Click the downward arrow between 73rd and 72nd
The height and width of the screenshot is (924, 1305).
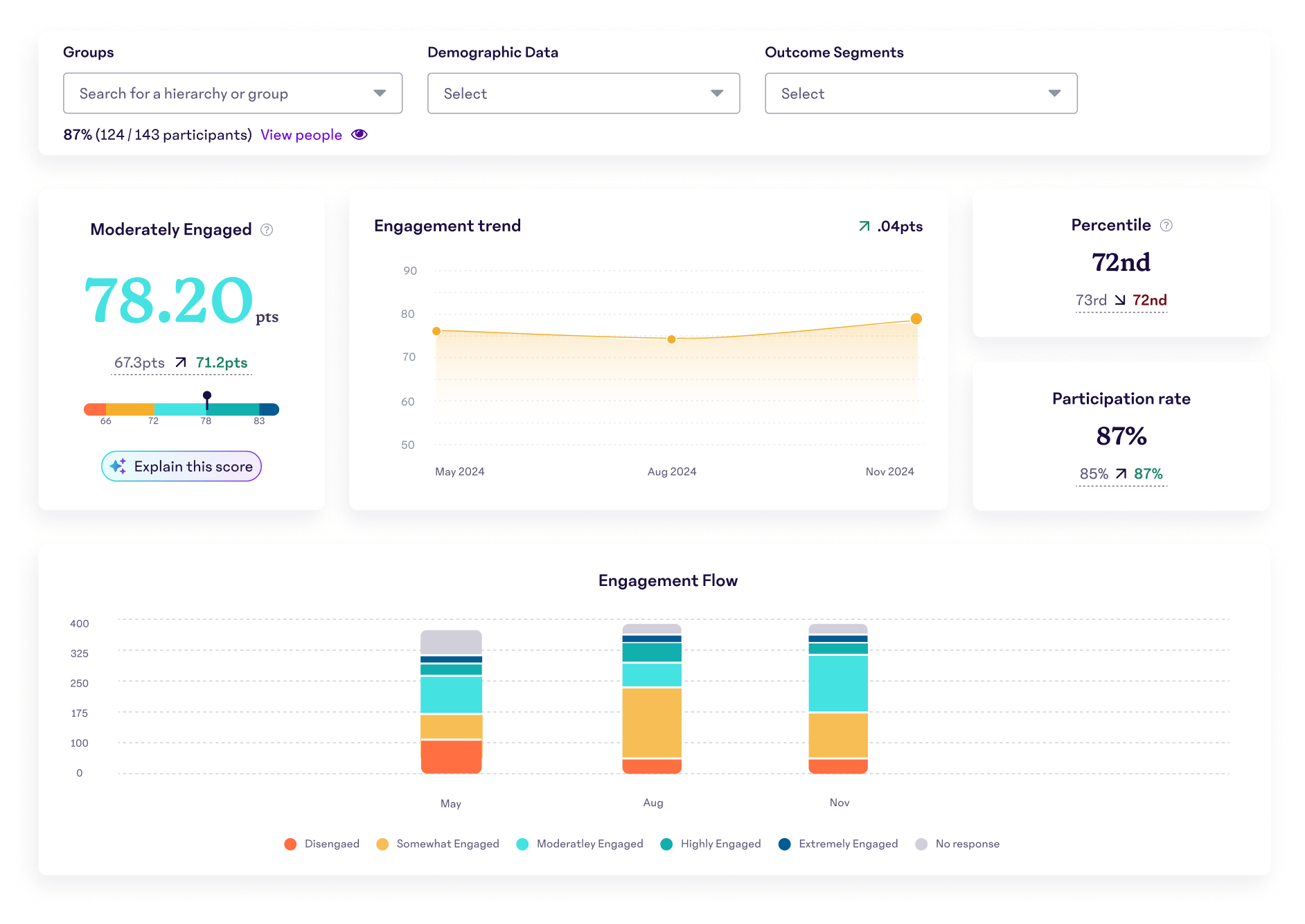1120,300
